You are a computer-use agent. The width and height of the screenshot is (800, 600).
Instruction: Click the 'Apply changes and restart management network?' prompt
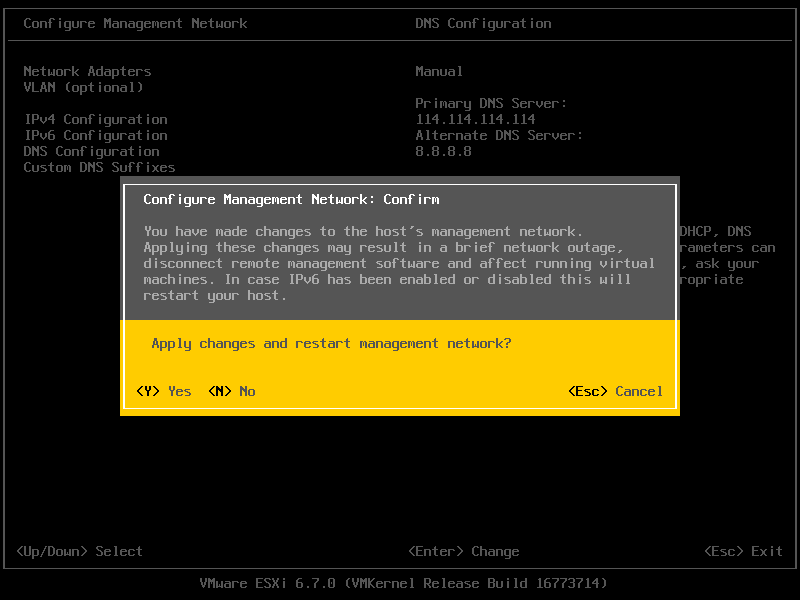[x=331, y=343]
